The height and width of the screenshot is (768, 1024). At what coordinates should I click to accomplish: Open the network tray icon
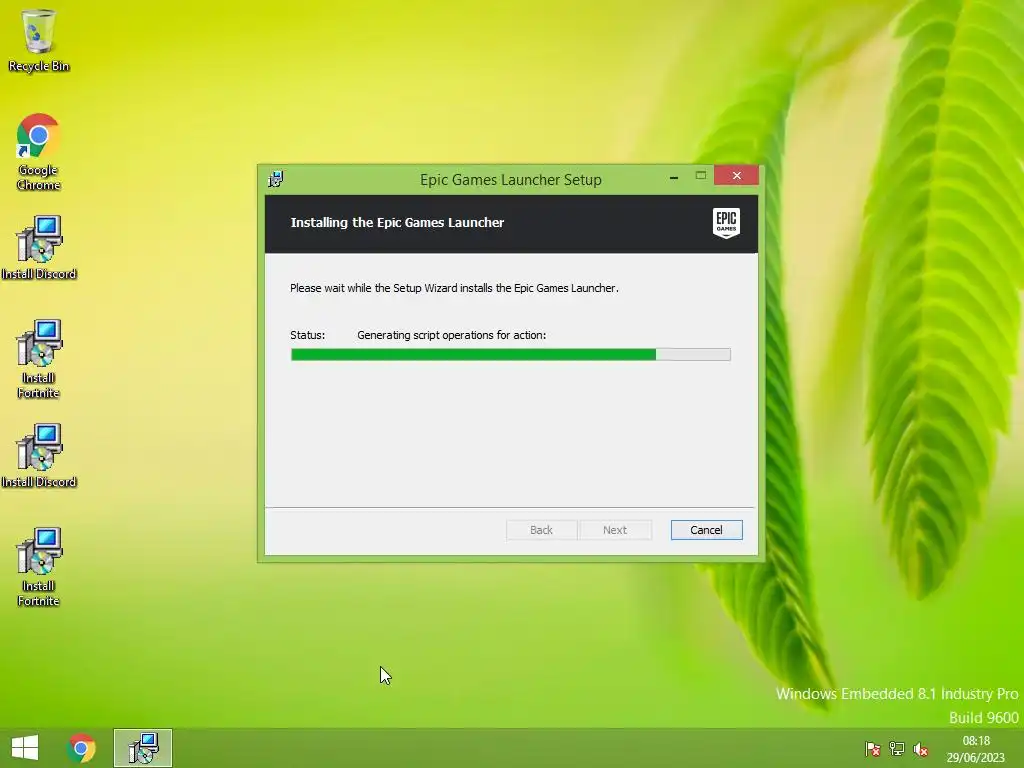tap(897, 749)
